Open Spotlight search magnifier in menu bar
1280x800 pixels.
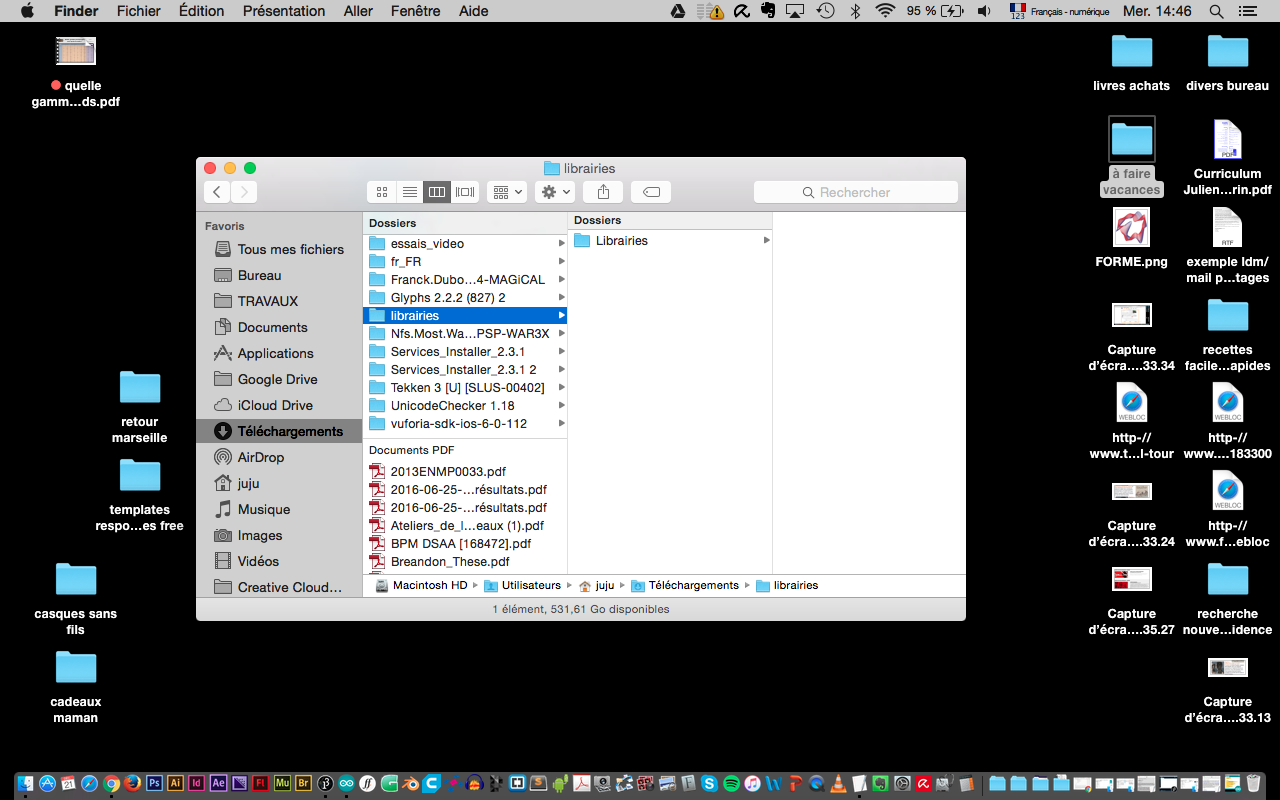point(1216,11)
